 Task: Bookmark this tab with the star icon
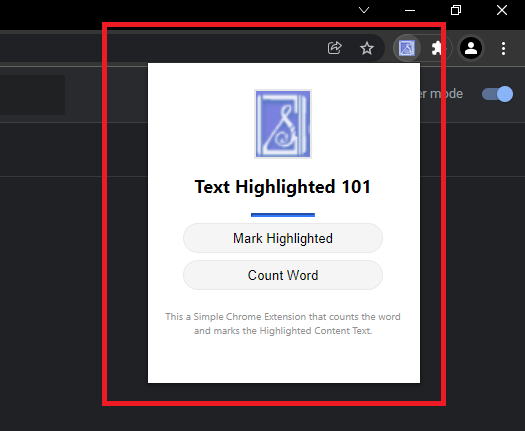click(367, 48)
